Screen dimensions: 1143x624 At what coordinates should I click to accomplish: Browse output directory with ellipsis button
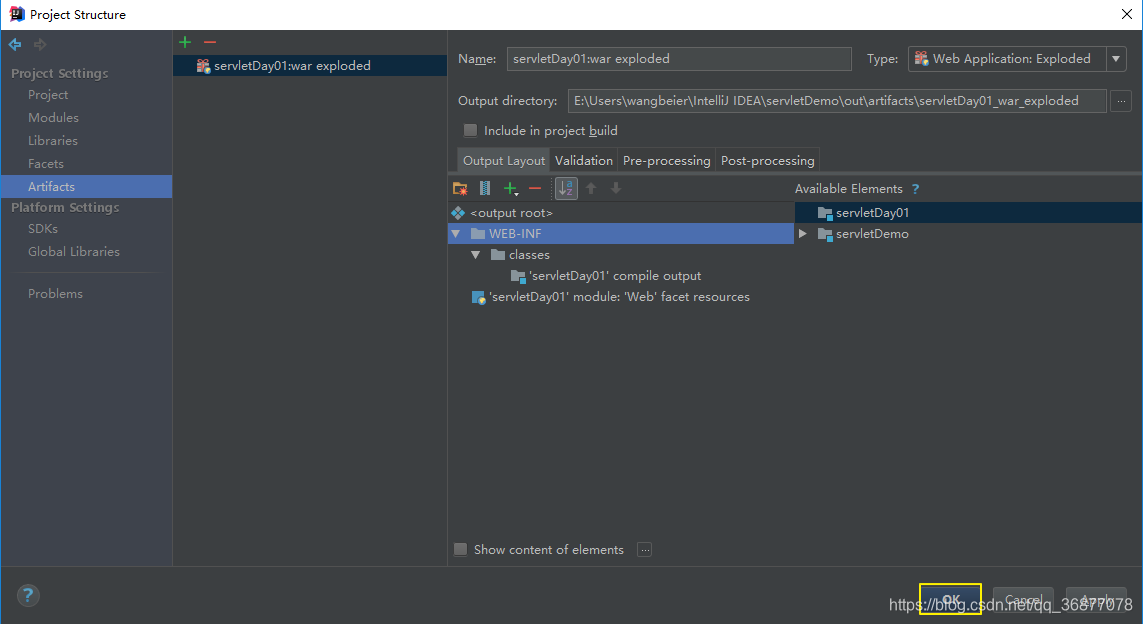coord(1121,101)
